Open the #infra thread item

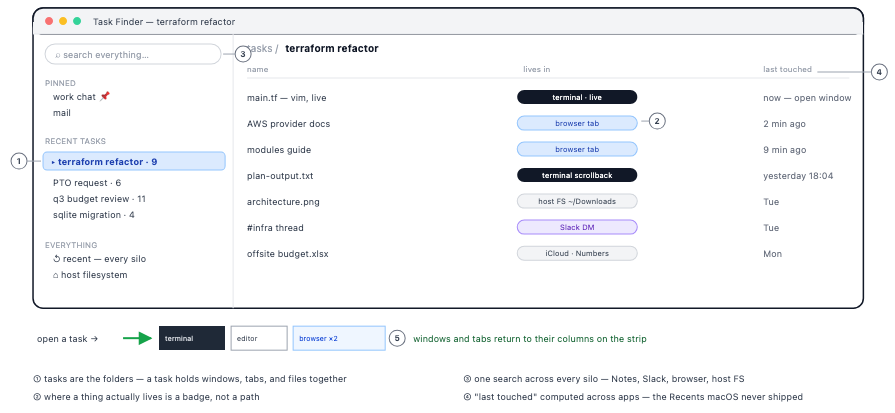[275, 228]
